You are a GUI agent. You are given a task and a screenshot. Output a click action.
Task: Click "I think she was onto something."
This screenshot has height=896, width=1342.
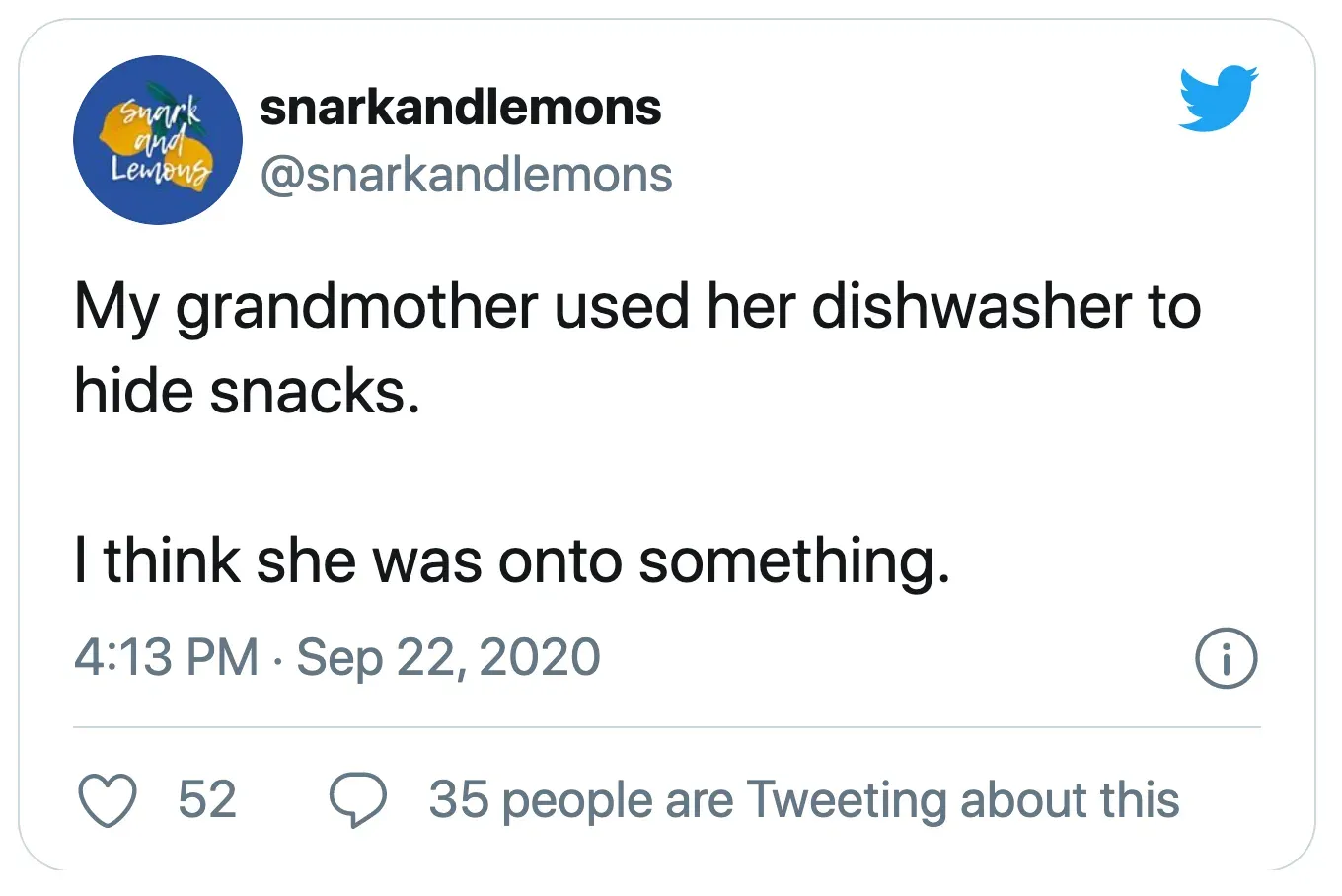click(512, 560)
